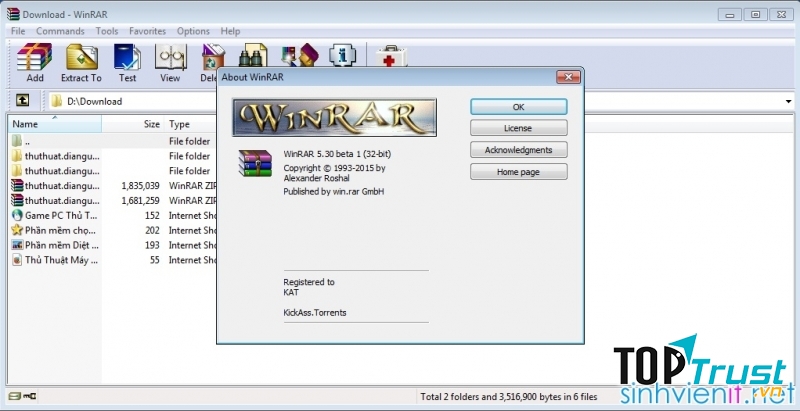Click the Add archive toolbar icon
This screenshot has width=800, height=411.
tap(35, 57)
